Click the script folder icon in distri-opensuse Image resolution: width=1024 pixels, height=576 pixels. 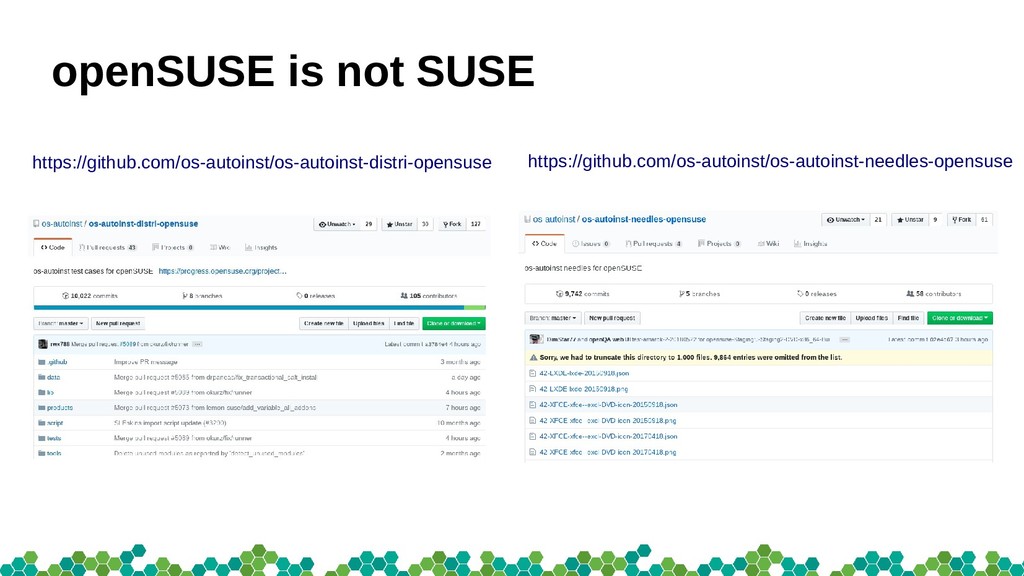tap(42, 423)
